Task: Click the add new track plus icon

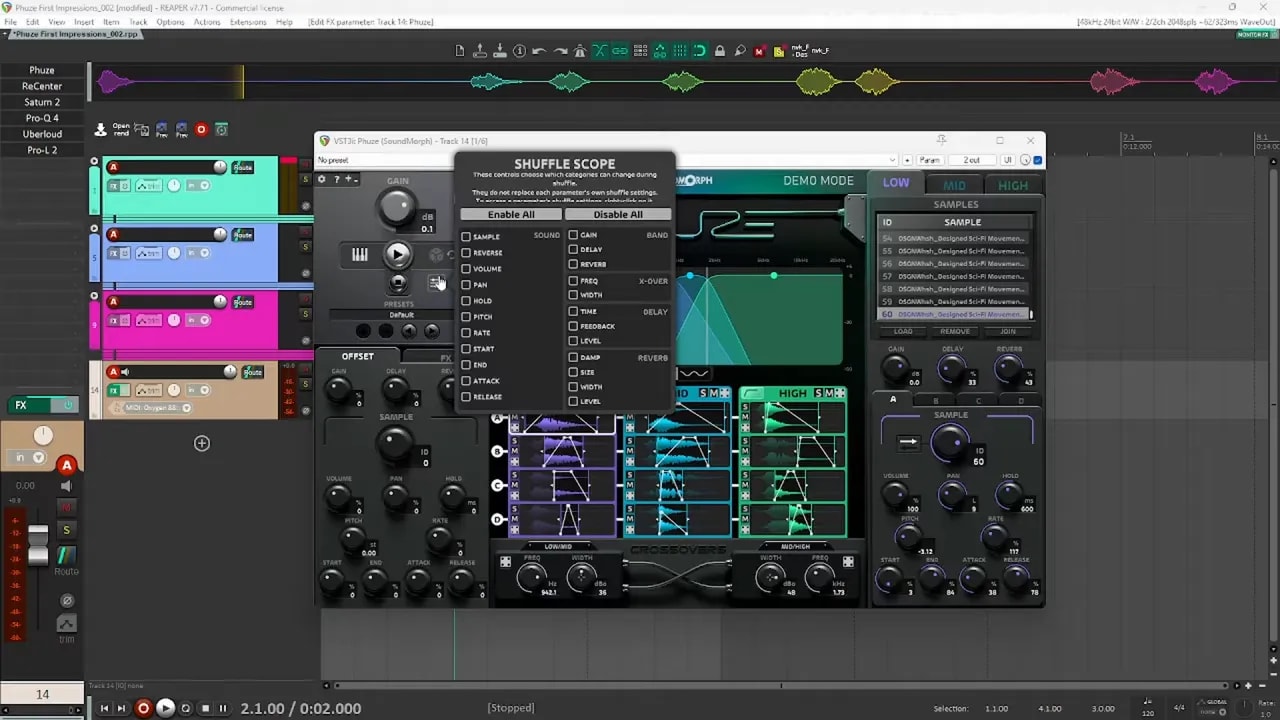Action: coord(202,443)
